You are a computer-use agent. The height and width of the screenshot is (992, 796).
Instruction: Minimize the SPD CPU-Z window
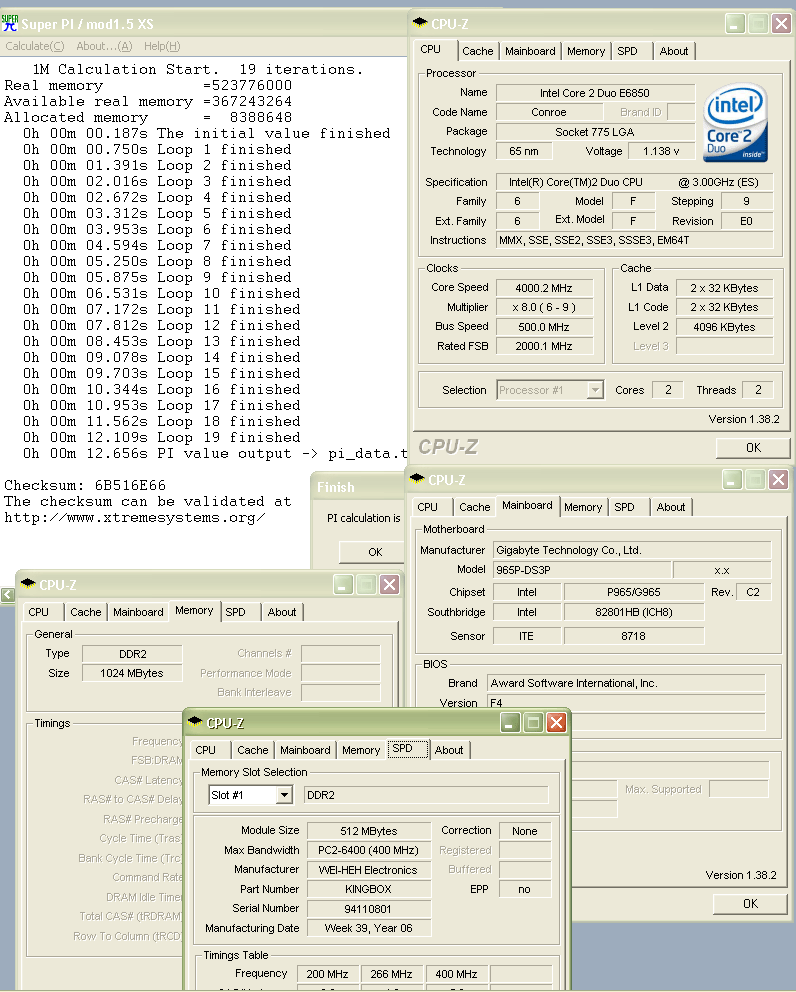pos(510,722)
